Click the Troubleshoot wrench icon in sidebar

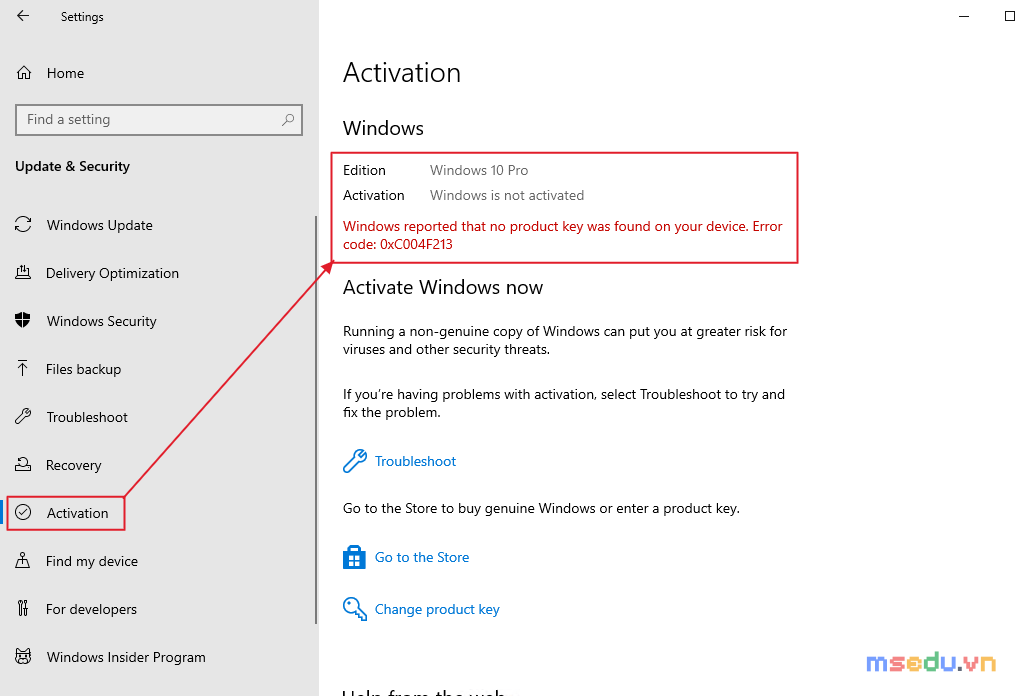[x=23, y=416]
